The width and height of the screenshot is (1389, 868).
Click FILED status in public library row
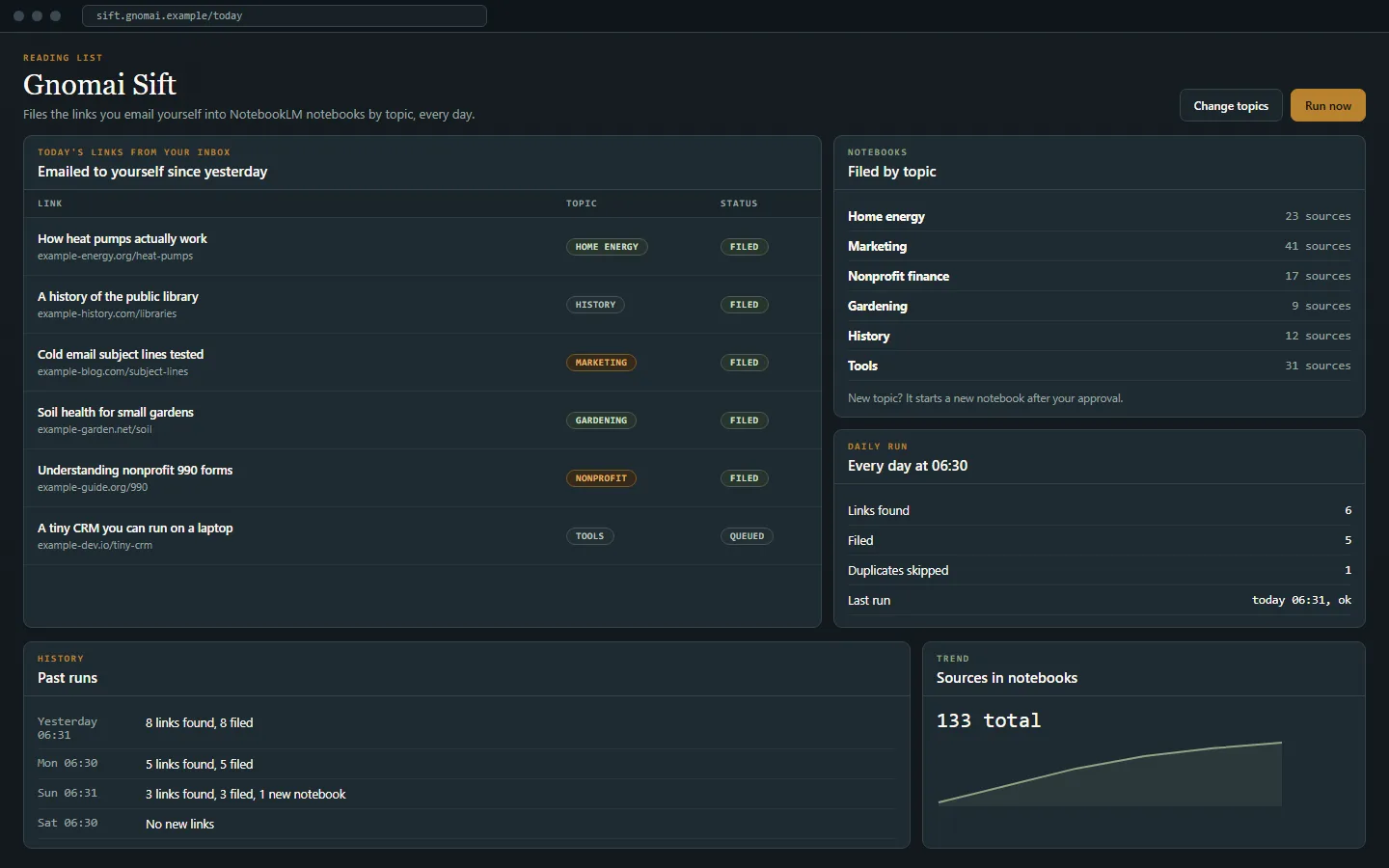click(744, 305)
